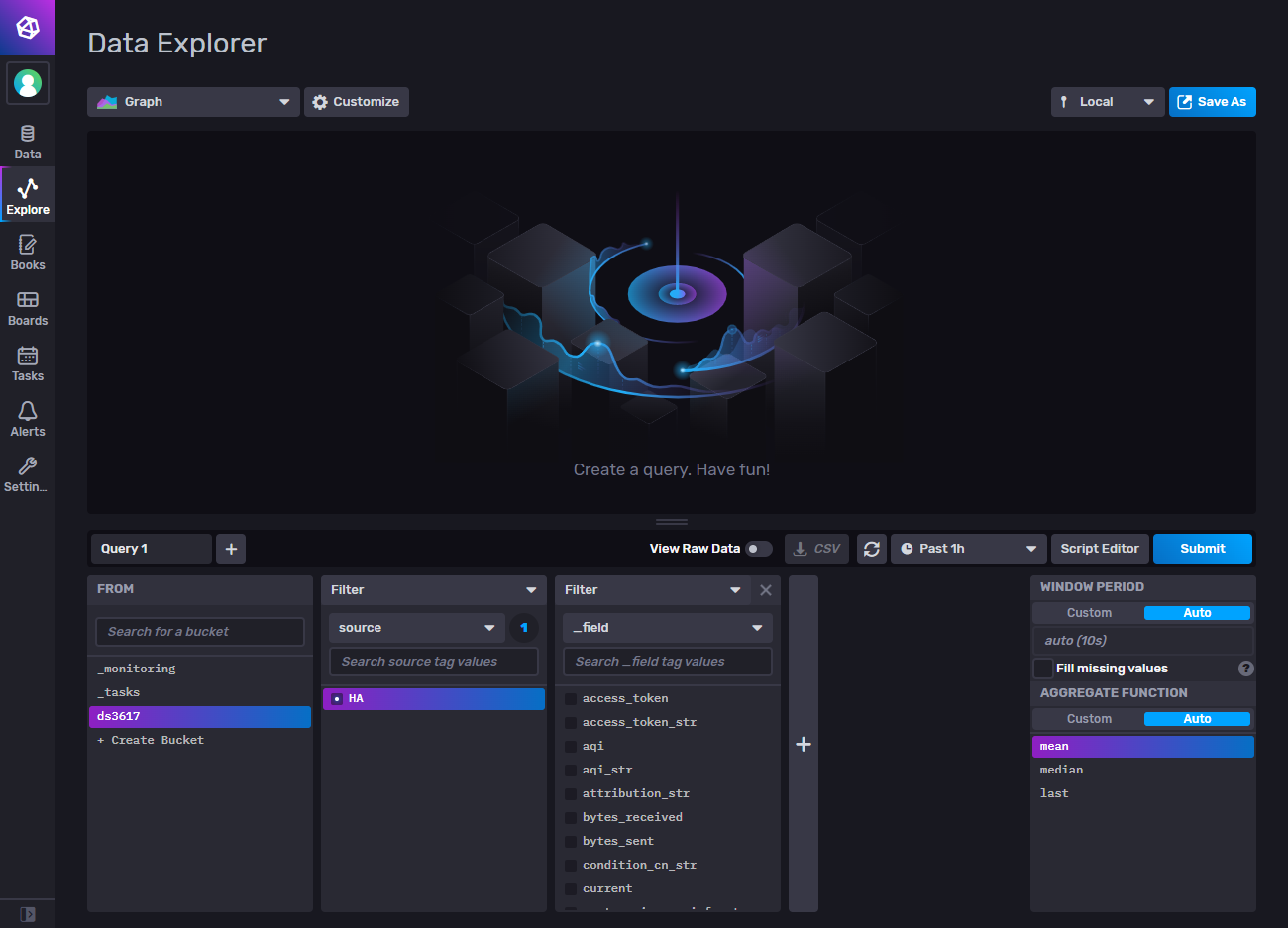Select the ds3617 bucket

click(x=200, y=717)
